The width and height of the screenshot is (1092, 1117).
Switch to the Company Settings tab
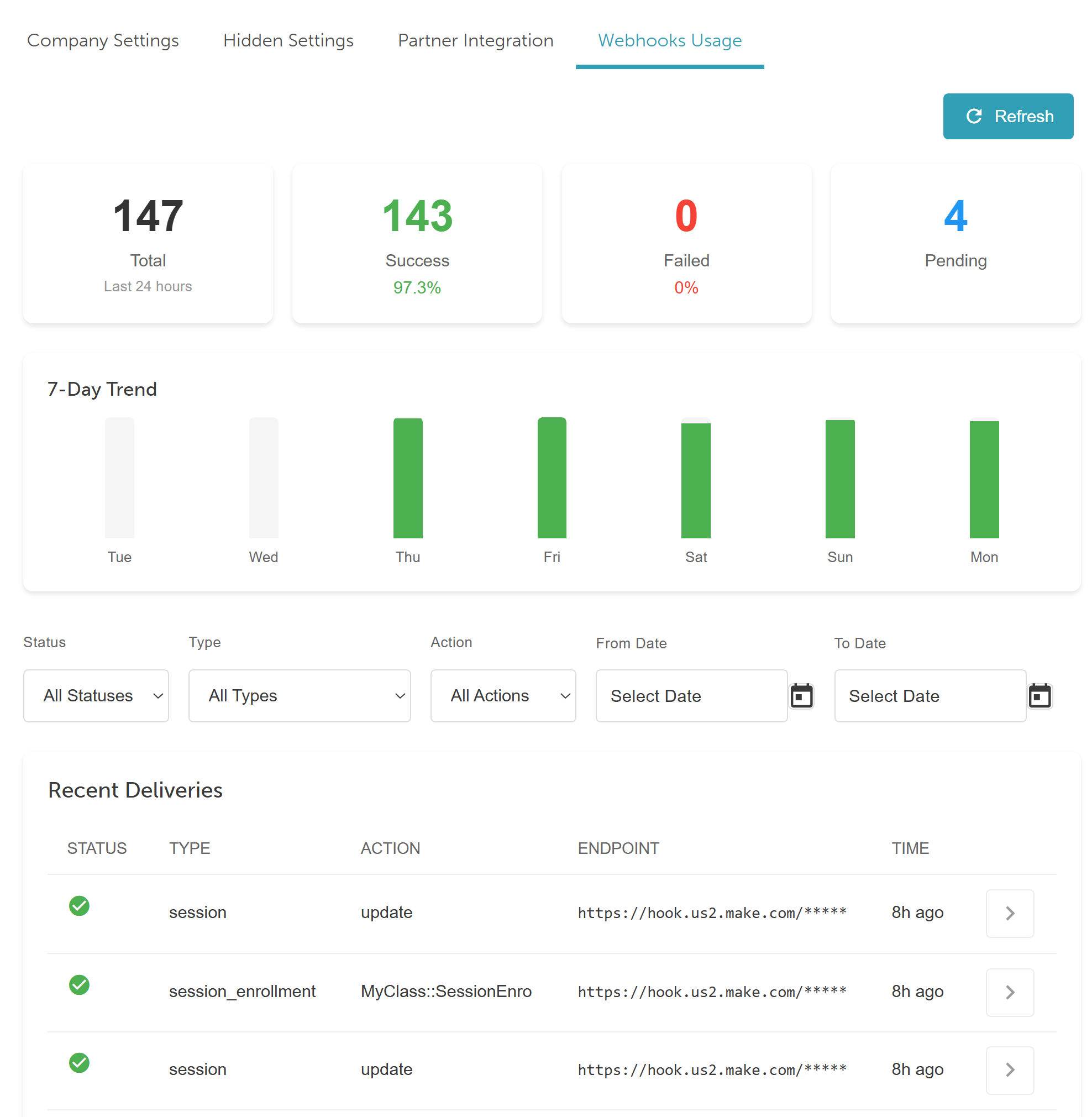tap(103, 40)
